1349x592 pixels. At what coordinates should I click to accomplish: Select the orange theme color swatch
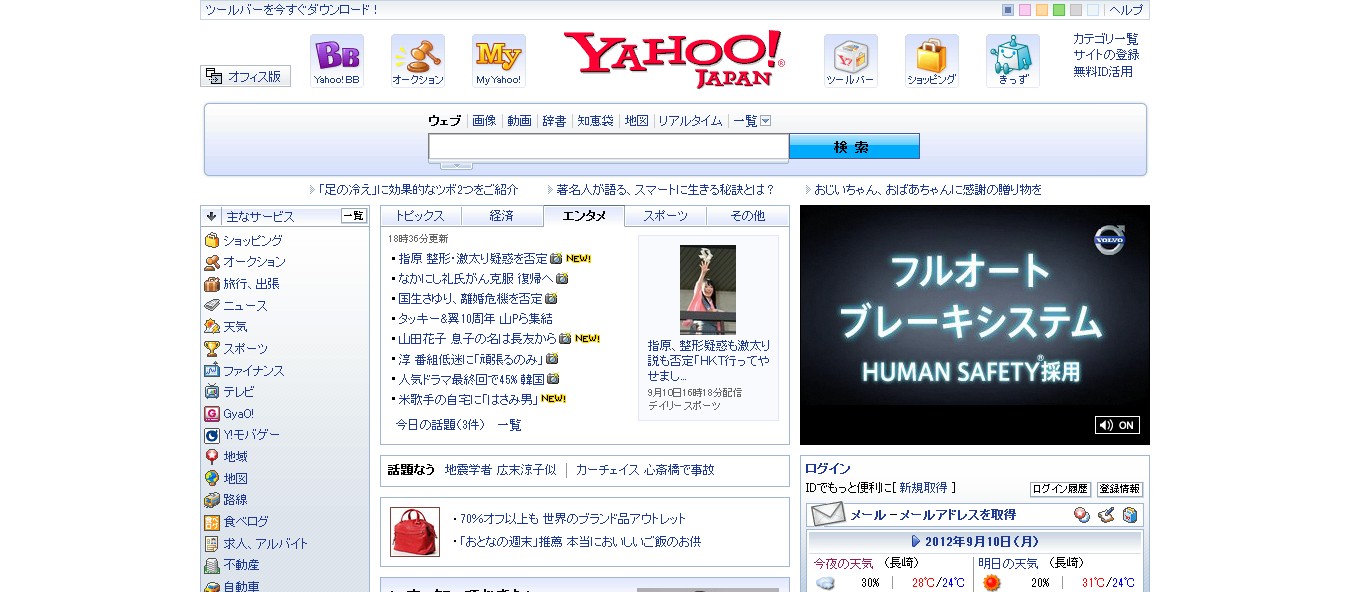[1042, 10]
